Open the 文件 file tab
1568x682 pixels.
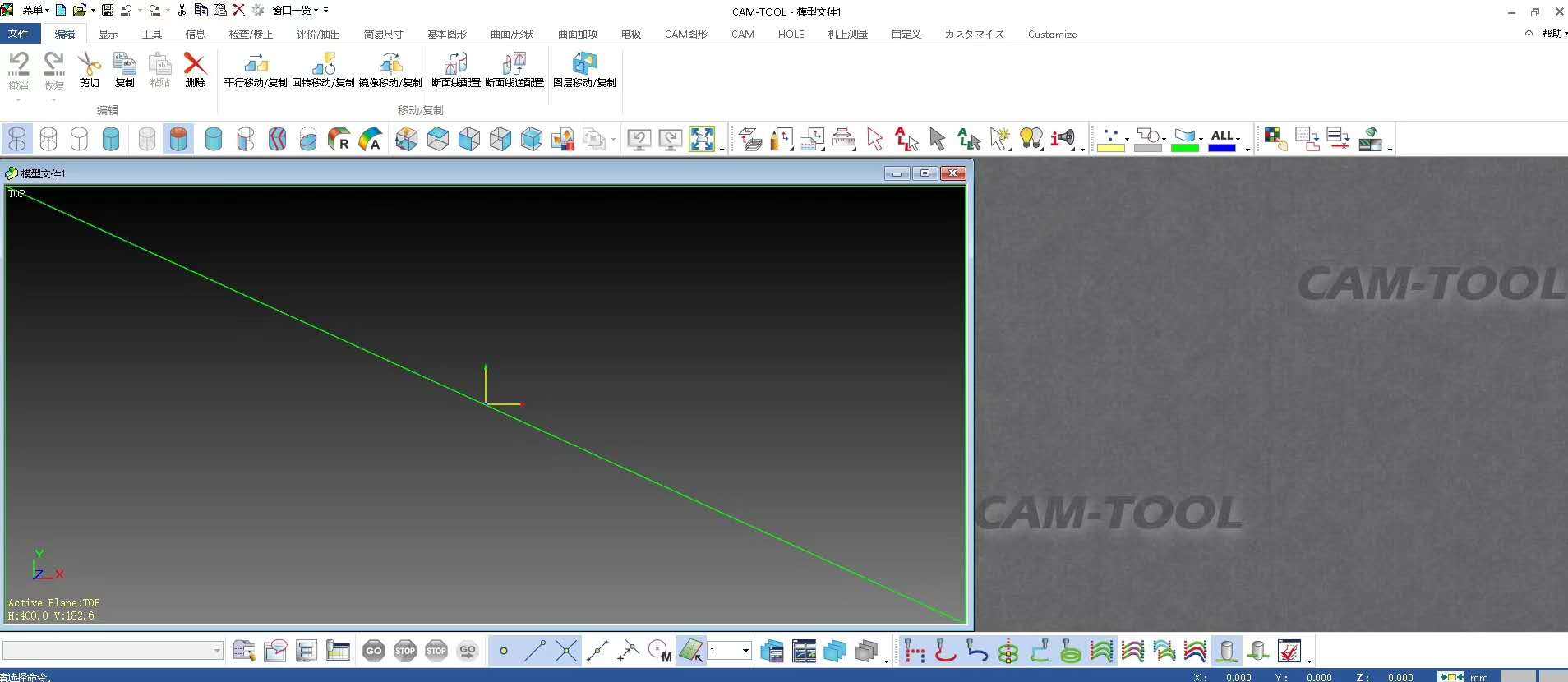click(19, 34)
